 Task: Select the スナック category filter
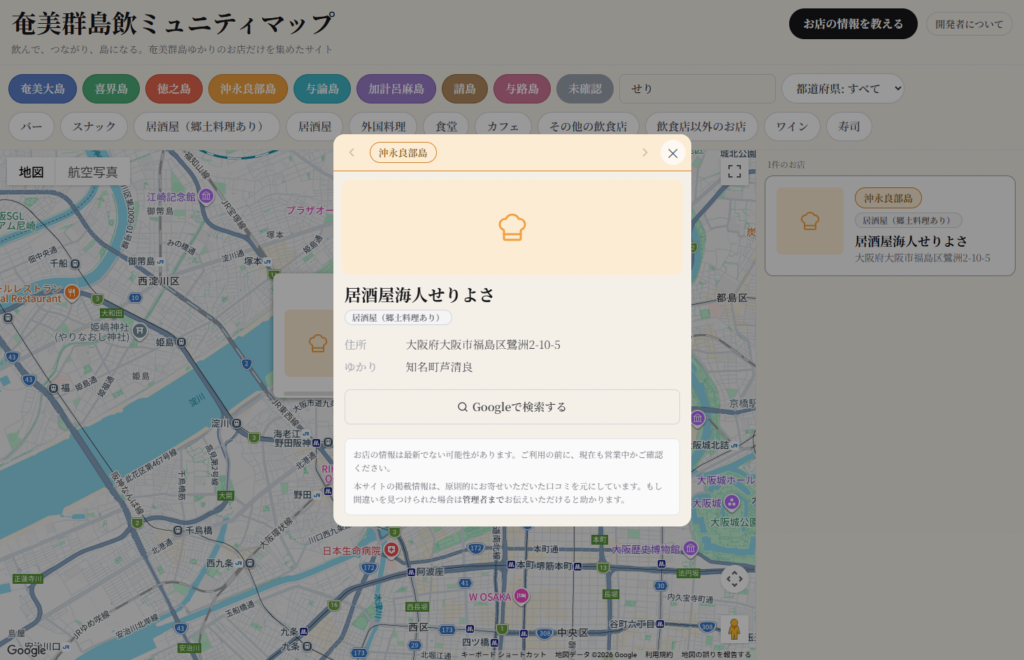[94, 127]
